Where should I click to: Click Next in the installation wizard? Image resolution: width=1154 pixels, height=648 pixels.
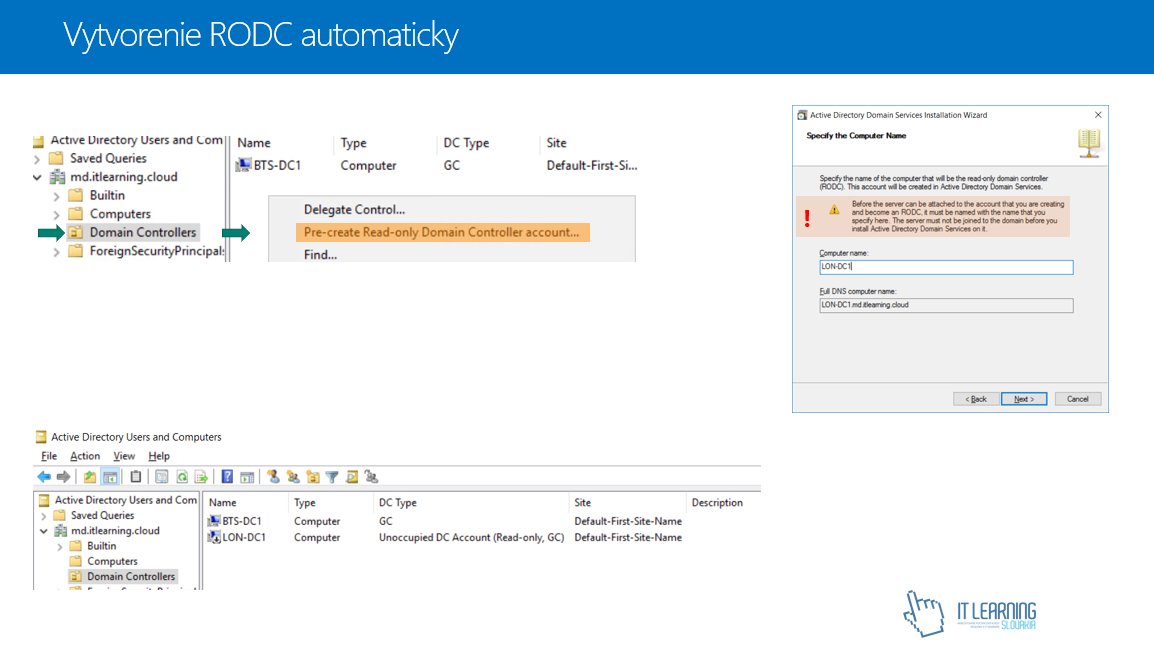[x=1023, y=398]
